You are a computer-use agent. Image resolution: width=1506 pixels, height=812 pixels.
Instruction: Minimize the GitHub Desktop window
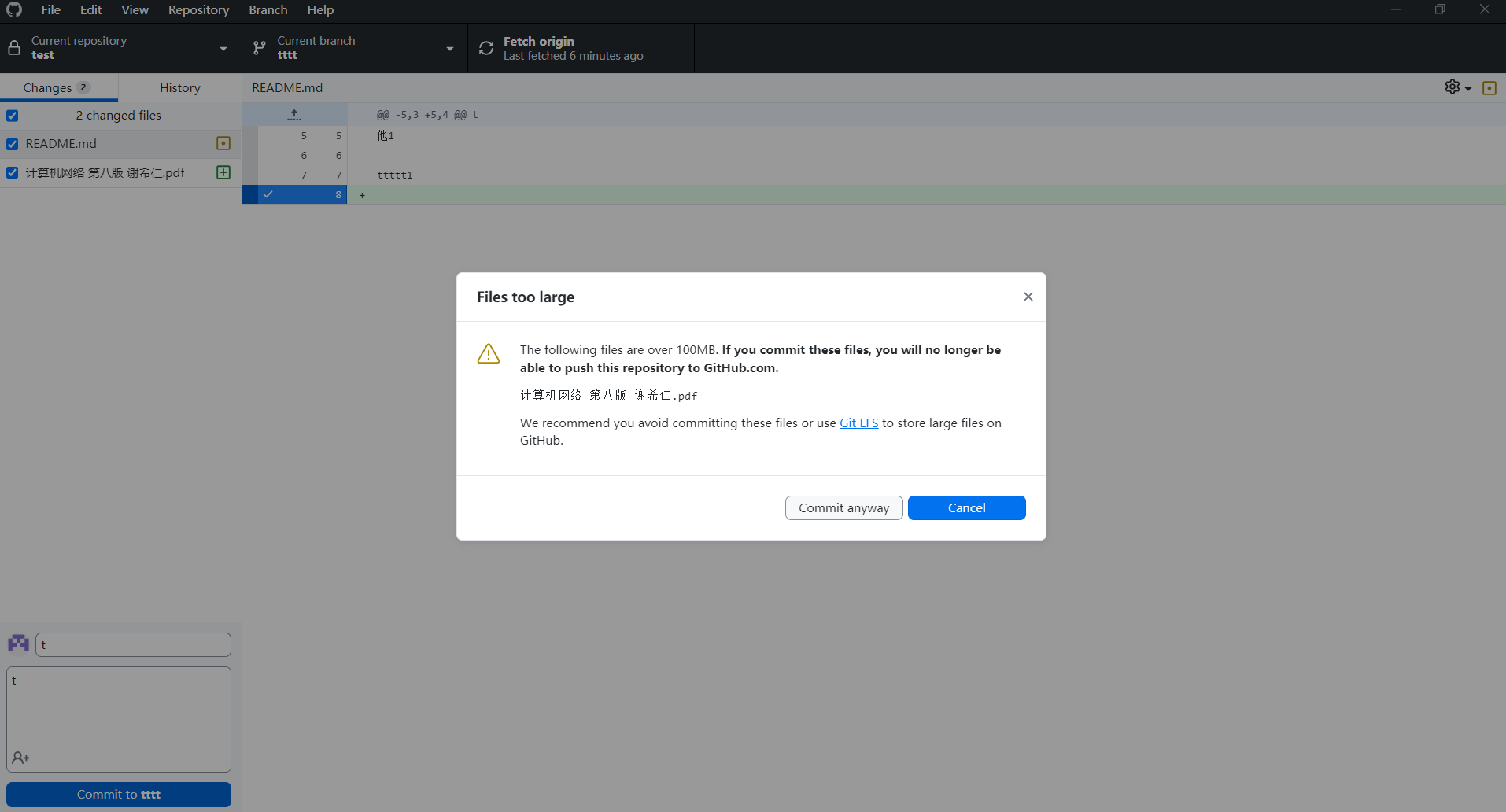(1396, 9)
